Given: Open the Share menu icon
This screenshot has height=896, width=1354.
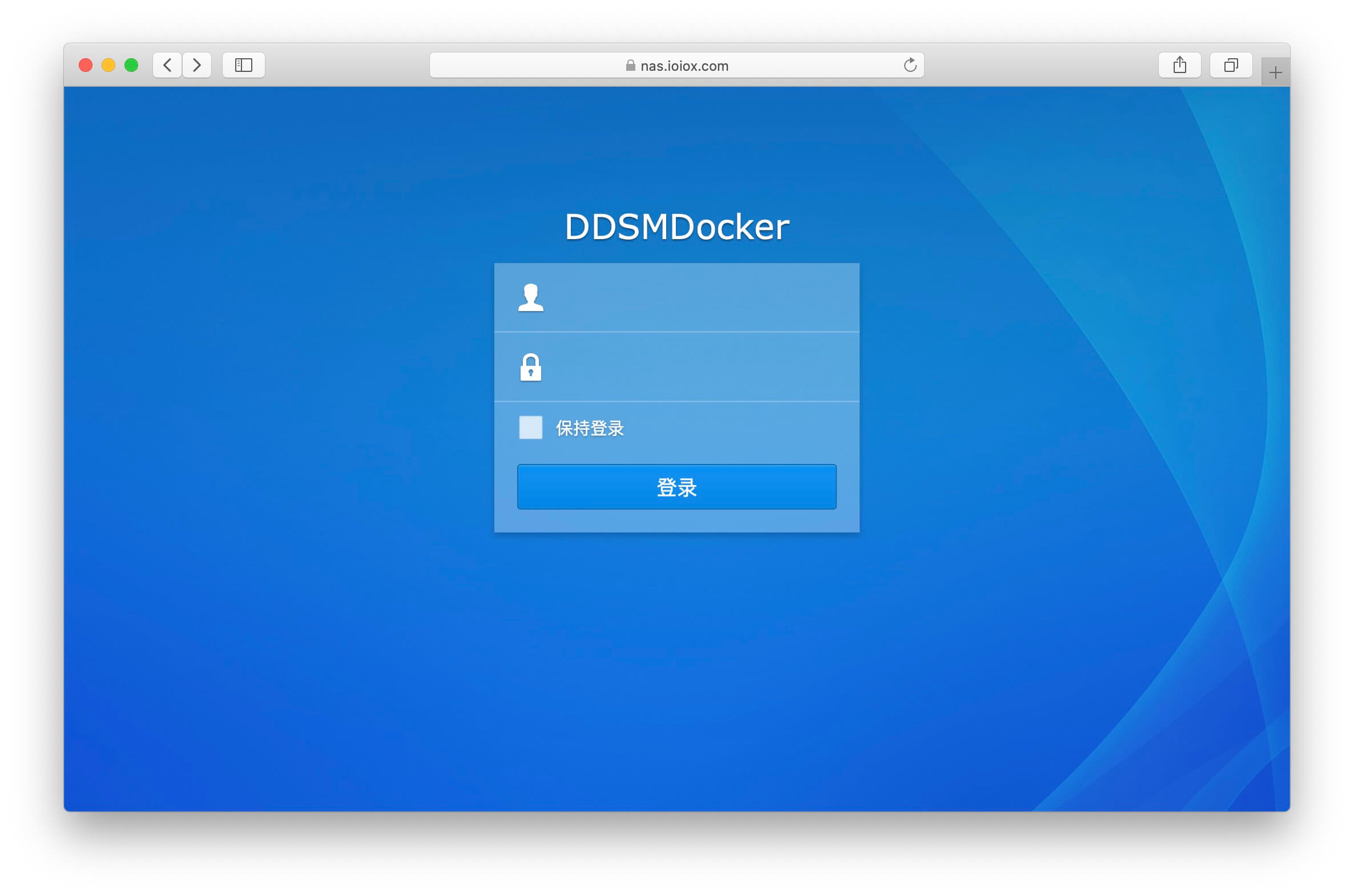Looking at the screenshot, I should click(1179, 65).
